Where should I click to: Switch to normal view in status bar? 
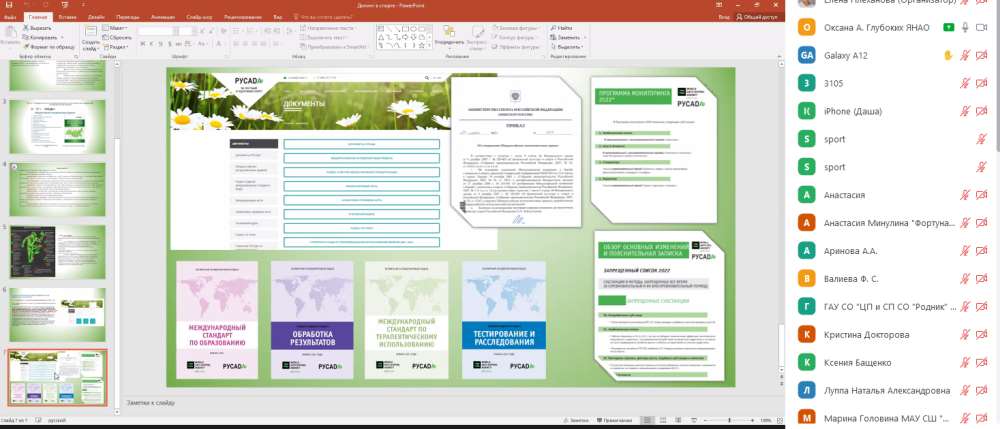[647, 421]
